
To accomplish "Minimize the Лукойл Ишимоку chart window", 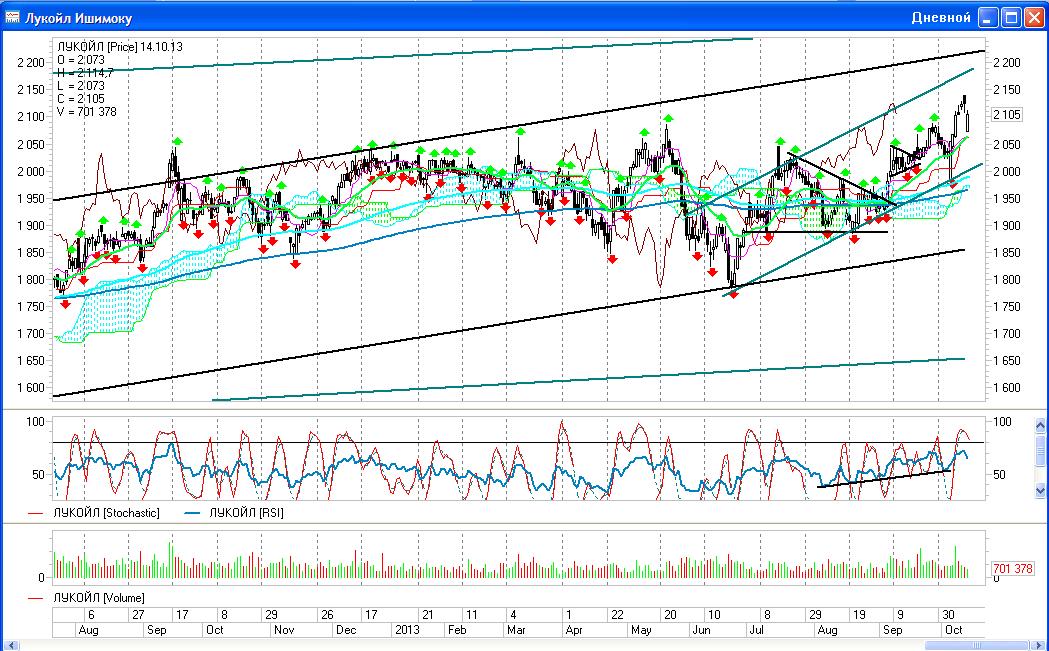I will pyautogui.click(x=989, y=17).
